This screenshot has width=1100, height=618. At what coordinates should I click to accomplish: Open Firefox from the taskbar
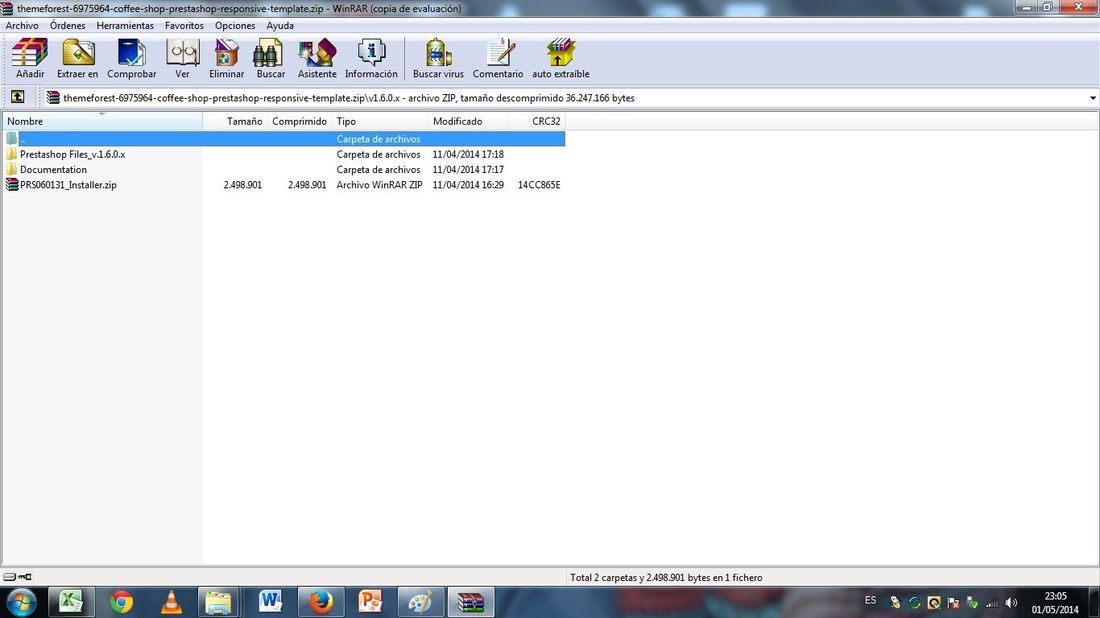tap(321, 602)
